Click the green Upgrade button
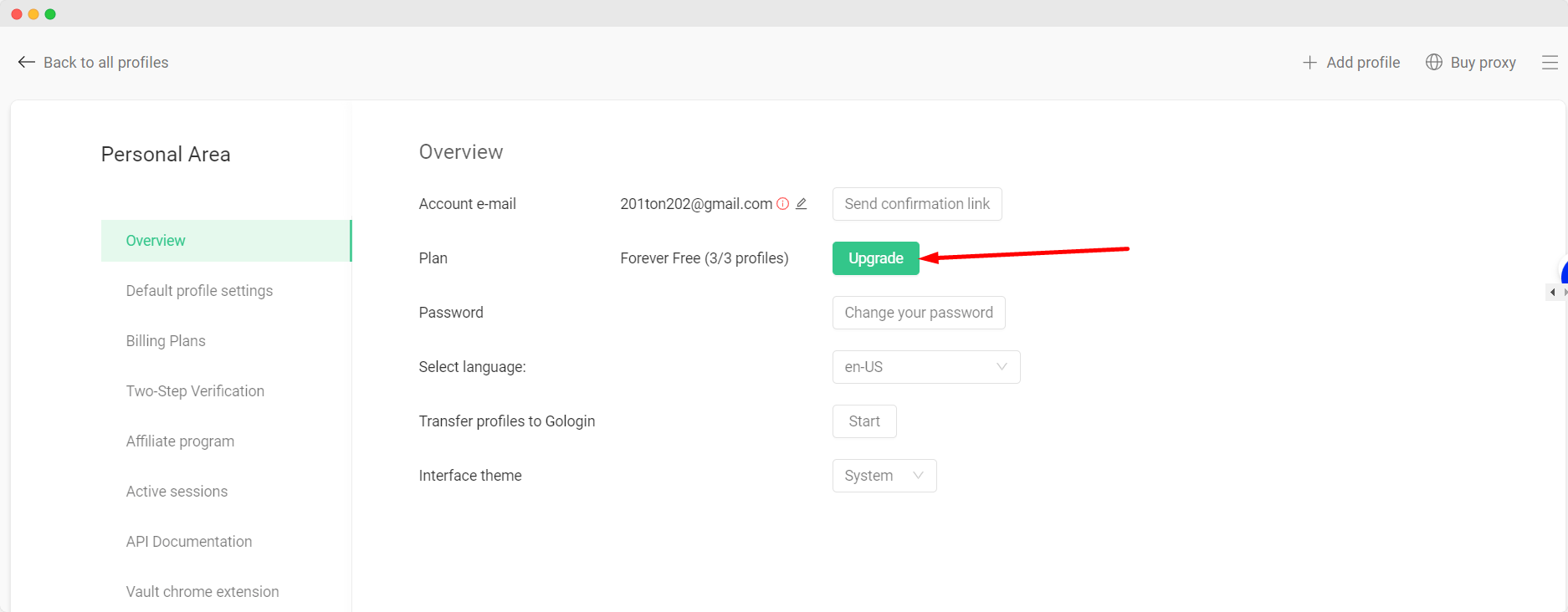Image resolution: width=1568 pixels, height=612 pixels. (876, 258)
